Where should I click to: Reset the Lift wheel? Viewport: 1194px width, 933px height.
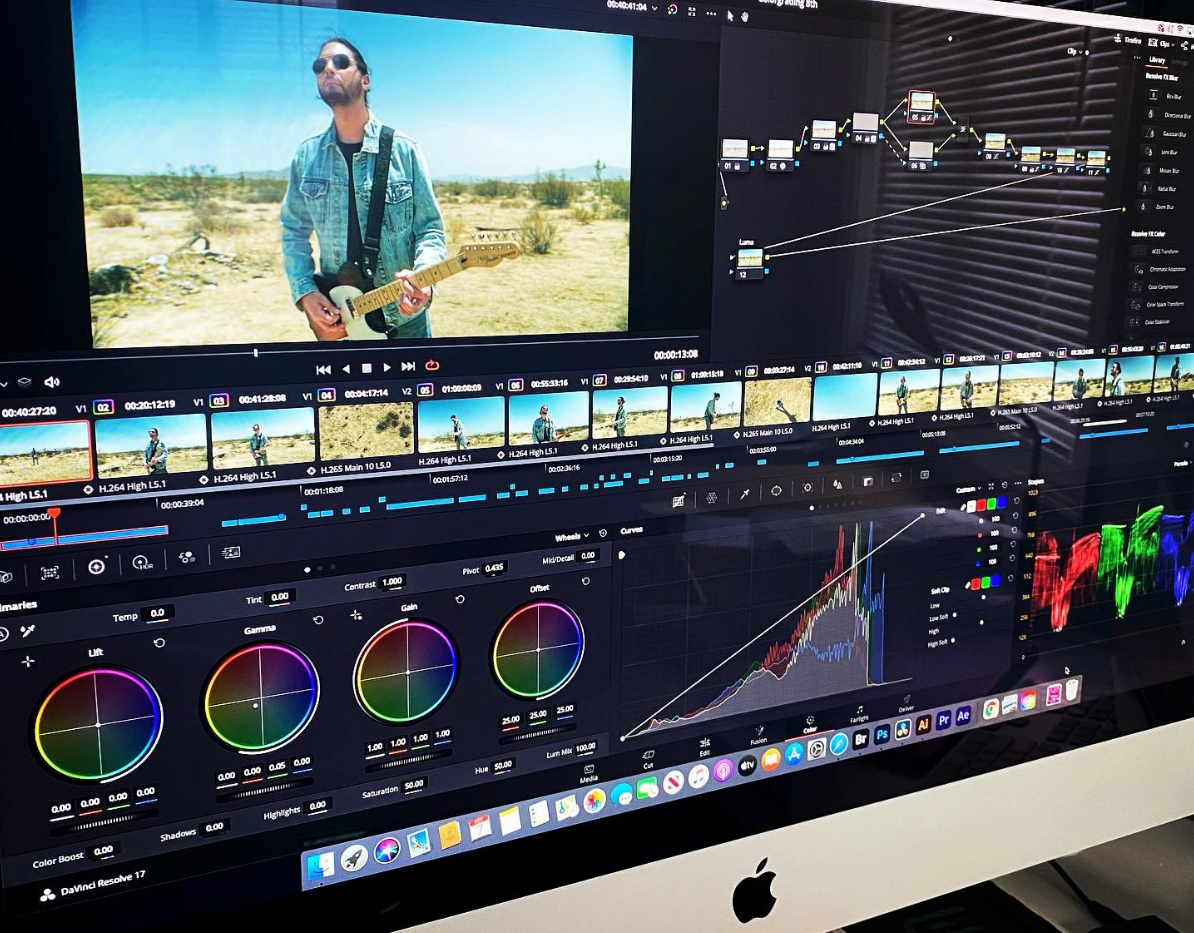pyautogui.click(x=159, y=644)
